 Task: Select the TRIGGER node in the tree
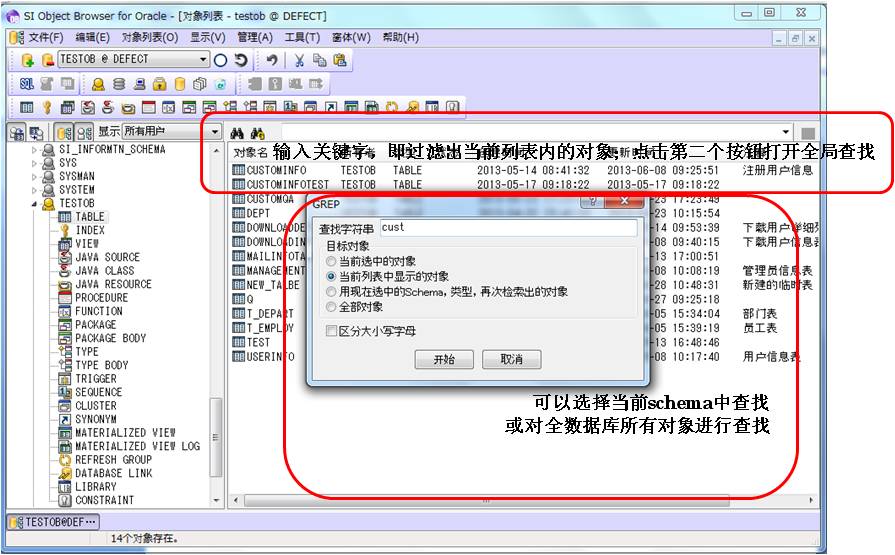[95, 379]
